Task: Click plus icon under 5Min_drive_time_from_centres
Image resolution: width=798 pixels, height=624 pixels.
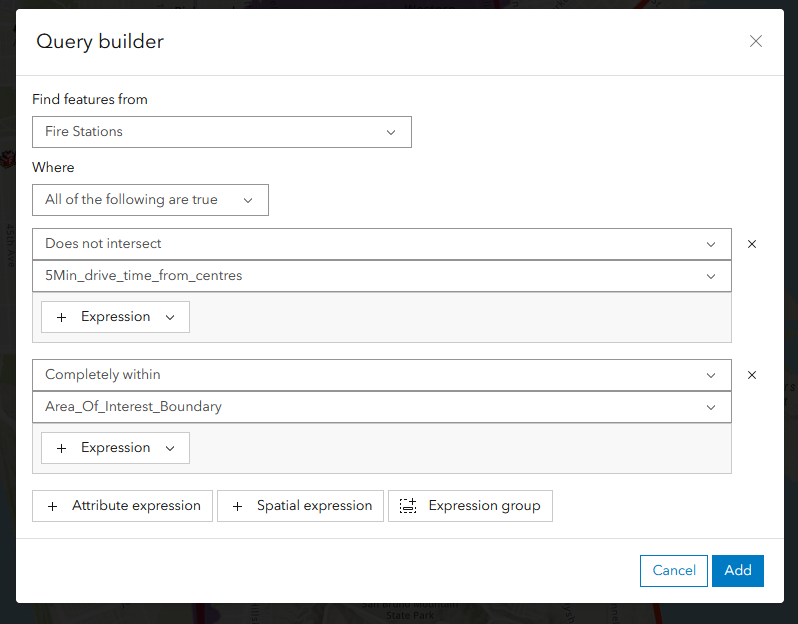Action: pyautogui.click(x=62, y=317)
